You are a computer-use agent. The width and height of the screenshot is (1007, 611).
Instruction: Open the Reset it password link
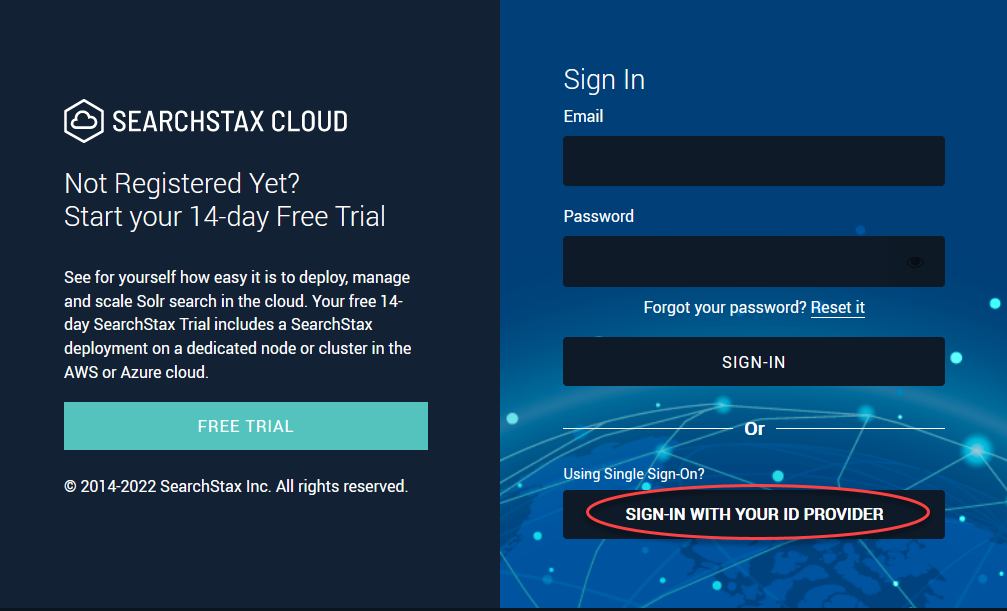(837, 308)
